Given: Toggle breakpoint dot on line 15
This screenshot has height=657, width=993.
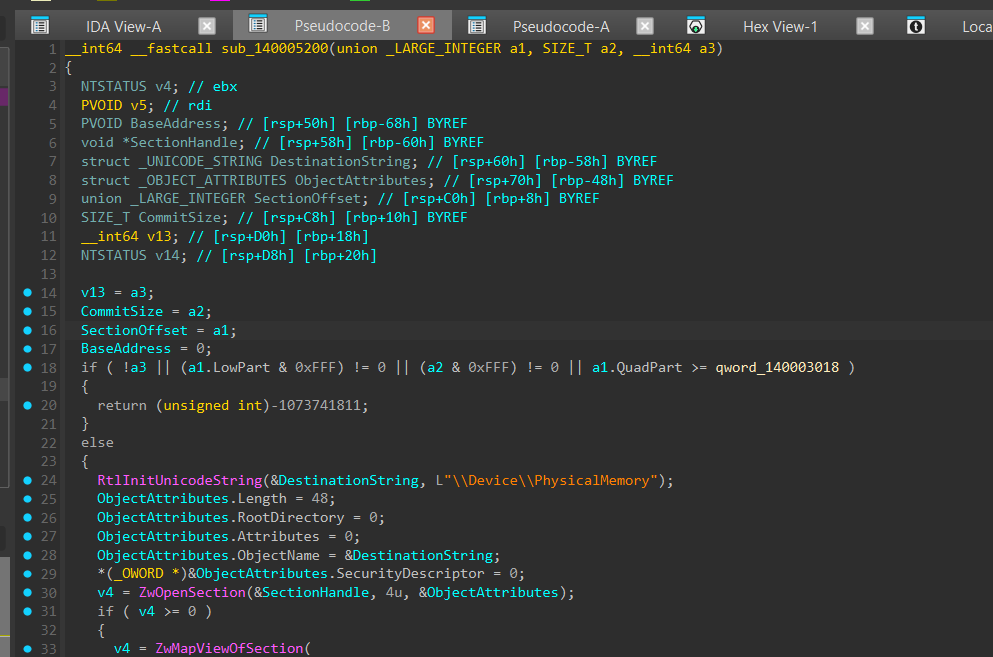Looking at the screenshot, I should click(27, 311).
